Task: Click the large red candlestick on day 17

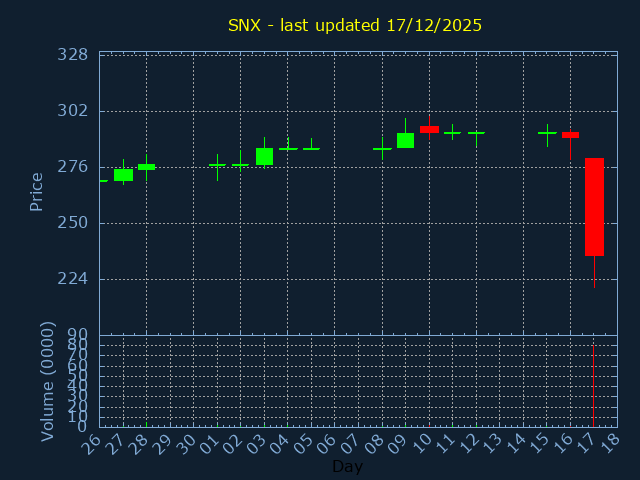Action: coord(594,207)
